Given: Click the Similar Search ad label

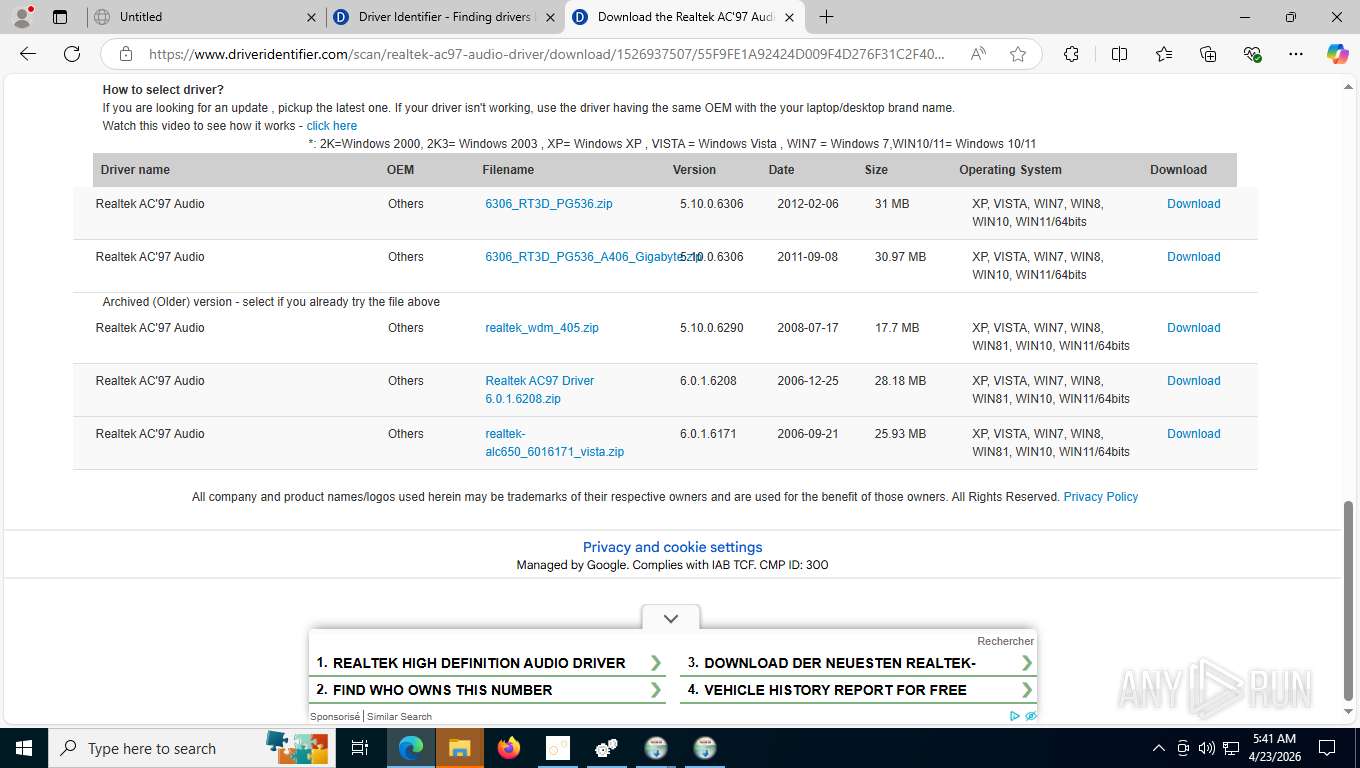Looking at the screenshot, I should 399,716.
